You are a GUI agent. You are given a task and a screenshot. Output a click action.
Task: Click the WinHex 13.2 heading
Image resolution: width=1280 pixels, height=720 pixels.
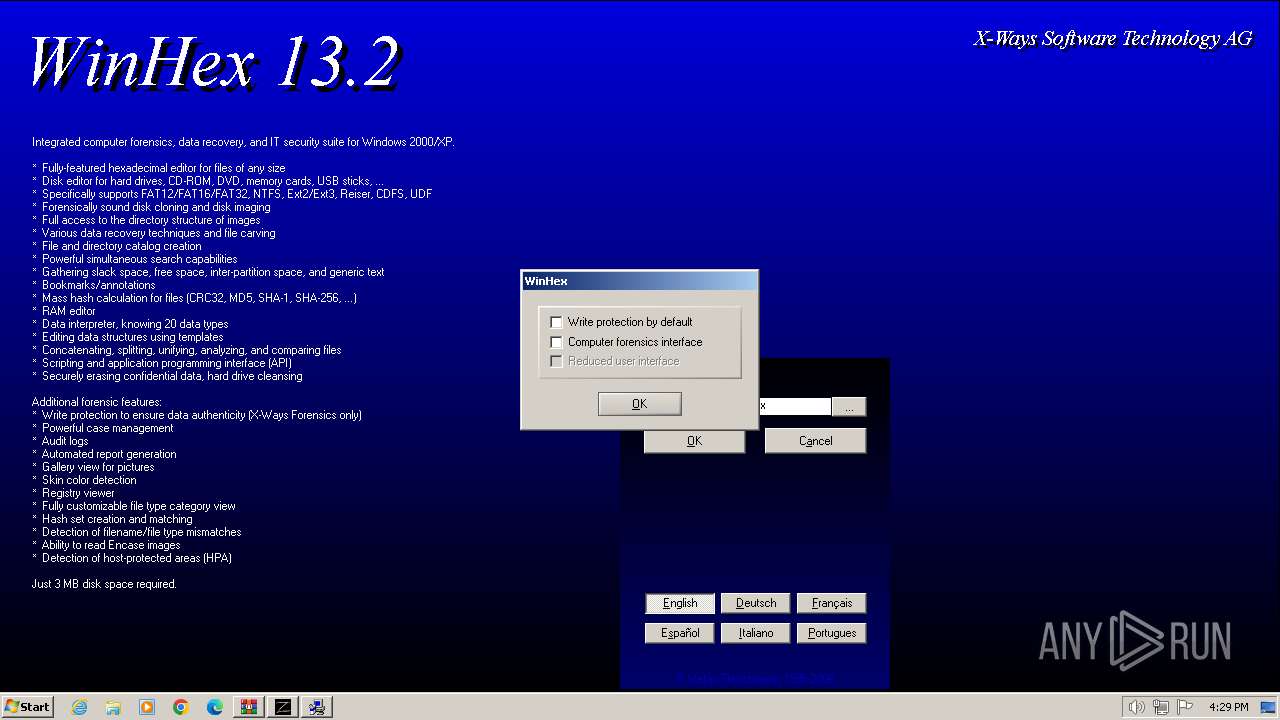(x=214, y=62)
